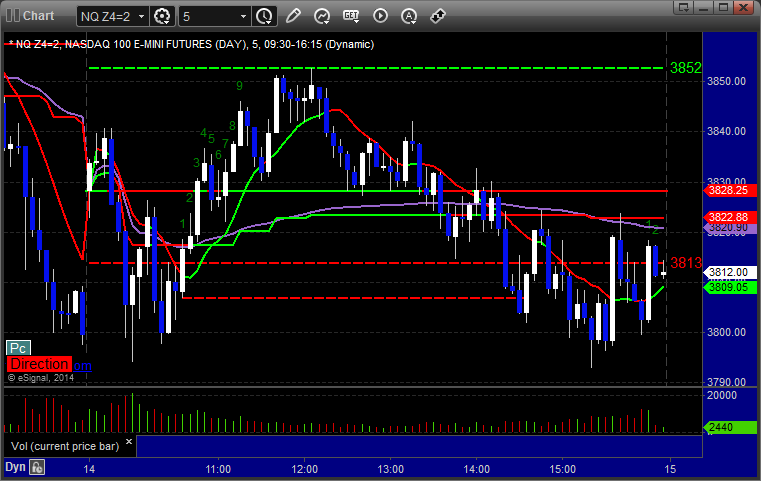Start bar replay with the play icon

[380, 16]
